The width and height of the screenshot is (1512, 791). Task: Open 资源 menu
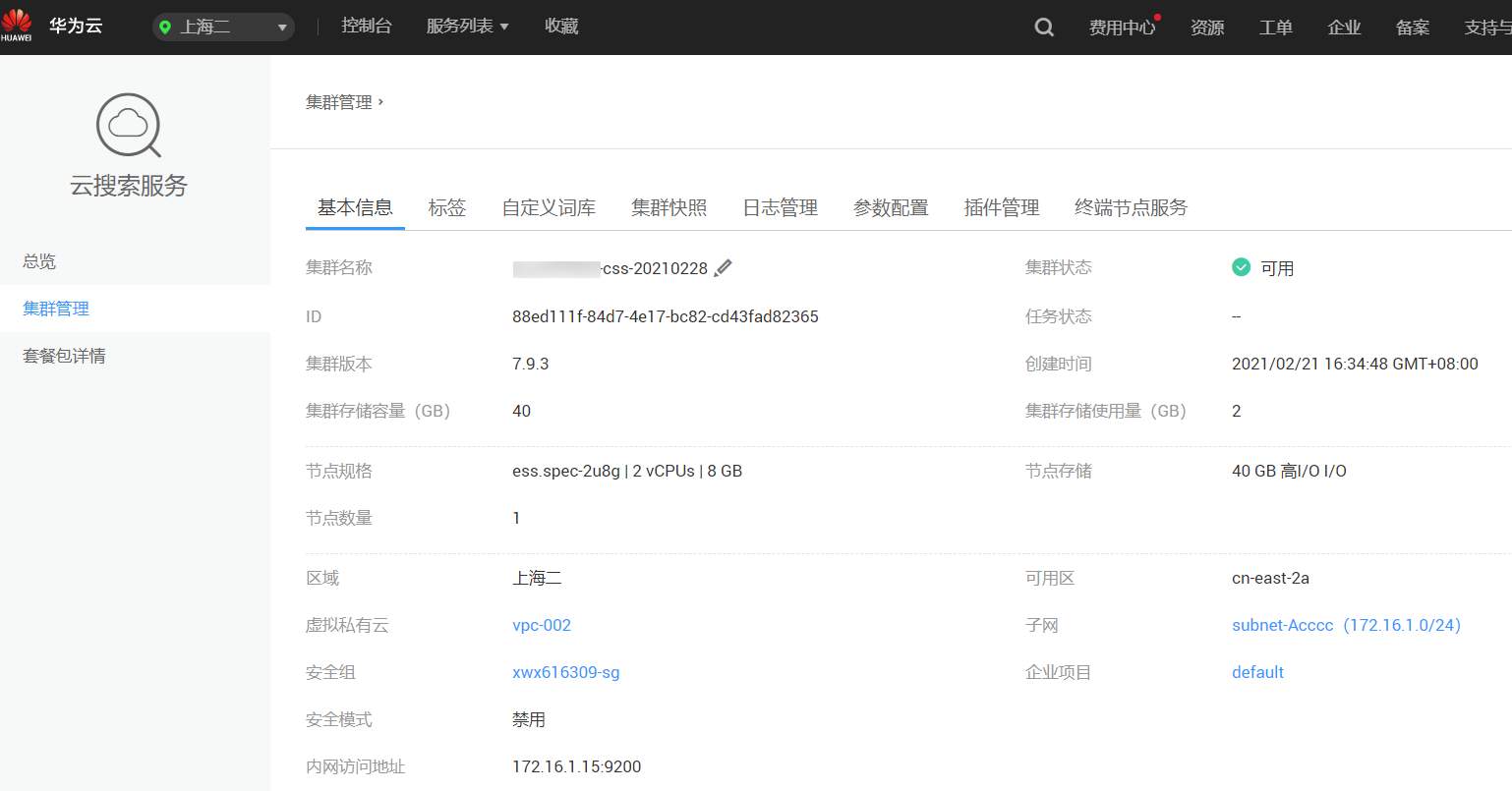(1207, 28)
